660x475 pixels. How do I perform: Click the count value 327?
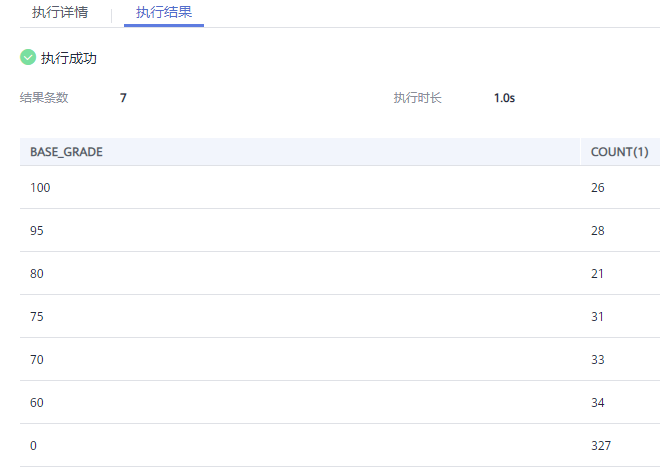point(601,446)
